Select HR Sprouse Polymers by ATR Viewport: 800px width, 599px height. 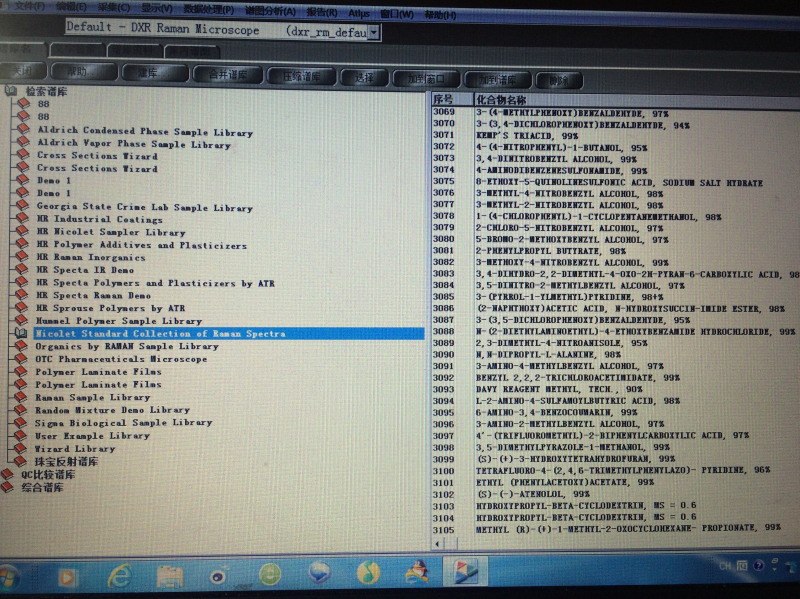tap(110, 308)
